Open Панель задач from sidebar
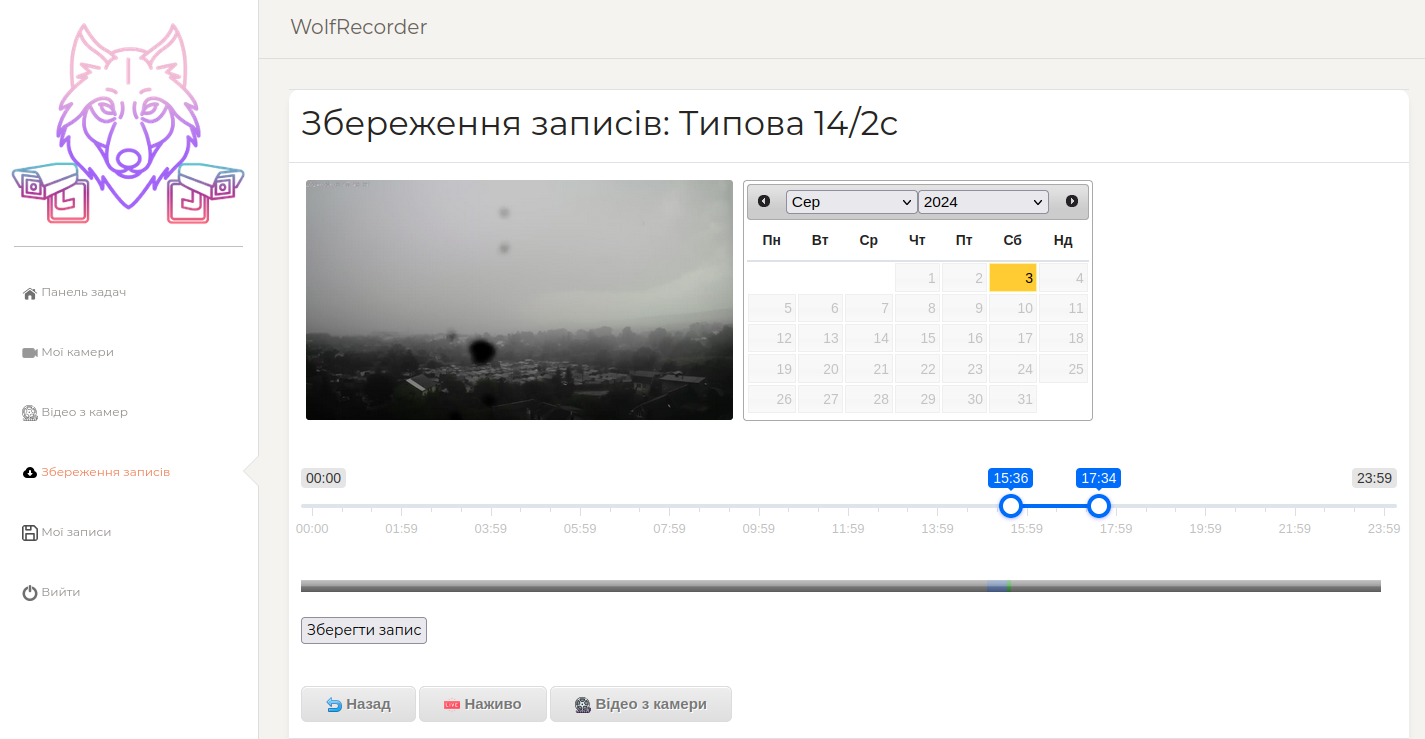Viewport: 1425px width, 739px height. (83, 293)
